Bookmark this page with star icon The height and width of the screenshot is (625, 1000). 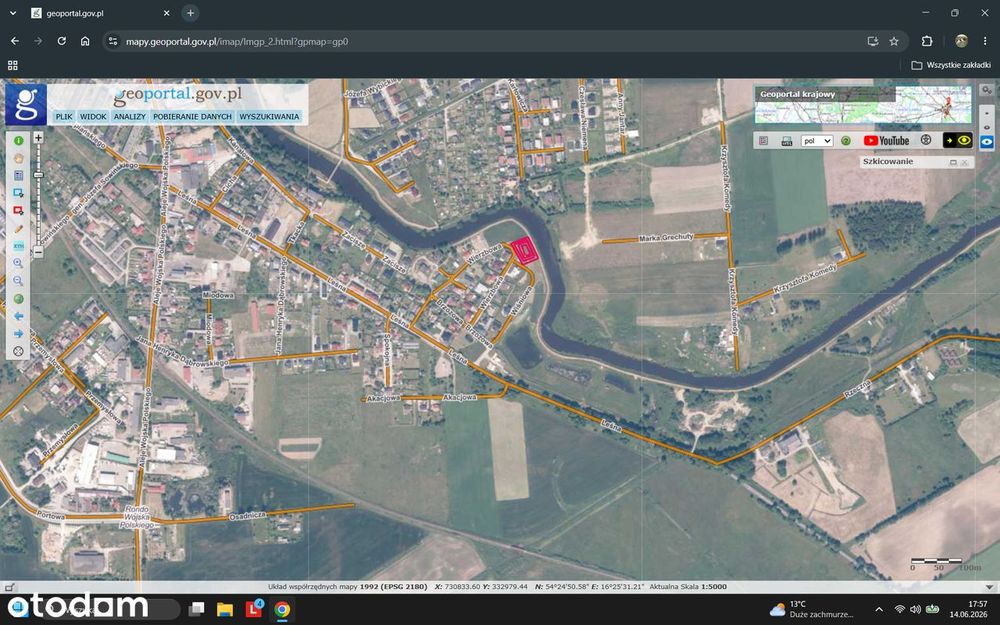[x=894, y=41]
